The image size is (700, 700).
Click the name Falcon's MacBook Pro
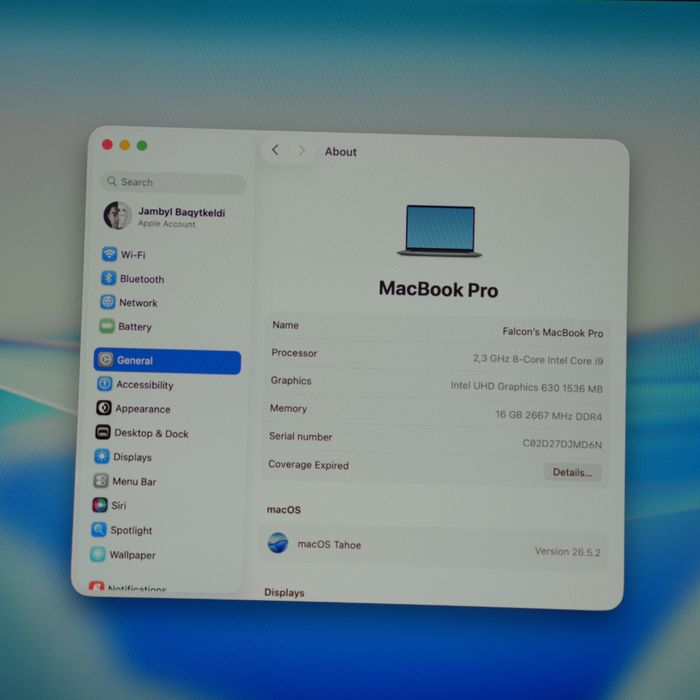click(553, 332)
